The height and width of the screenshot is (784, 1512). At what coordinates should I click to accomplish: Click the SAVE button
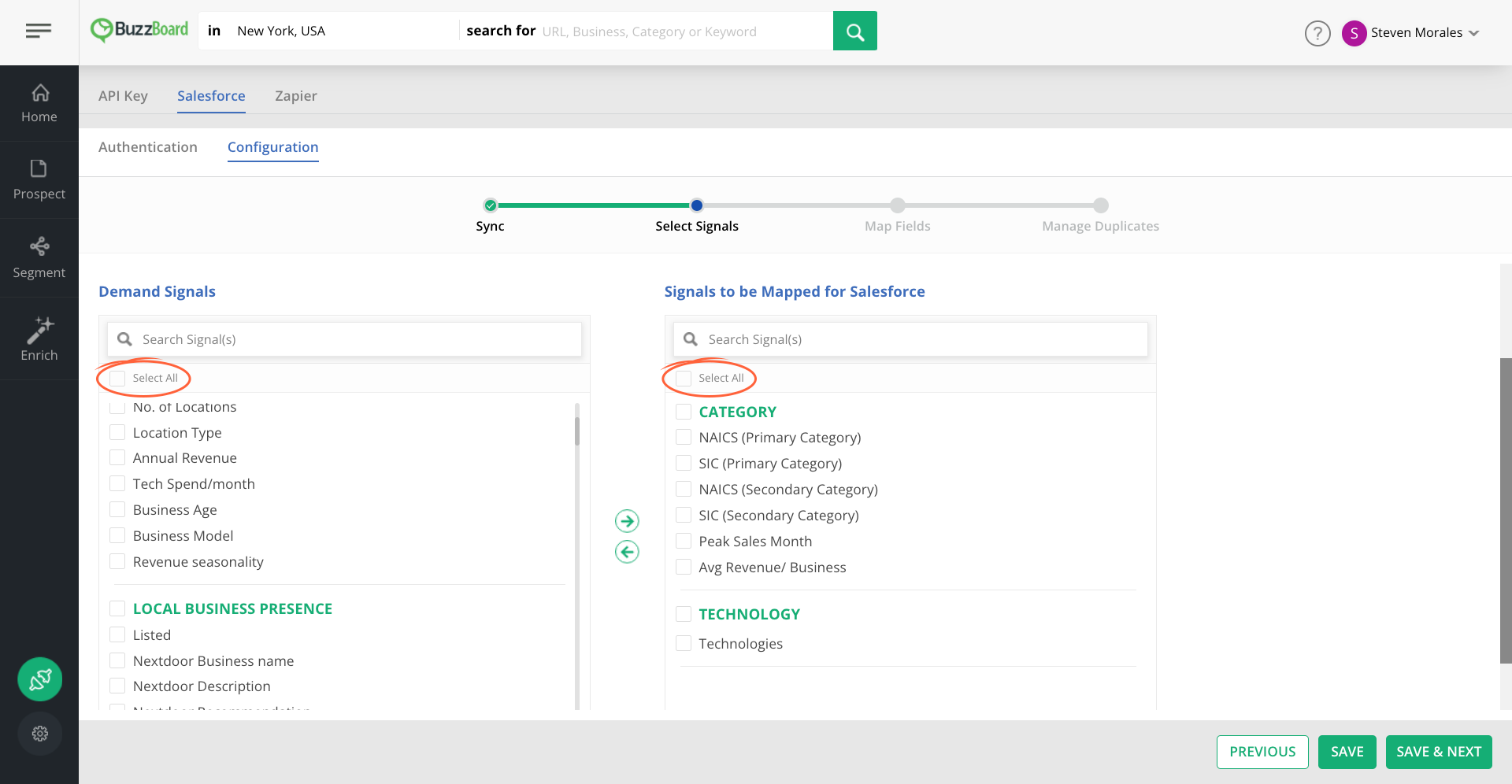tap(1347, 752)
